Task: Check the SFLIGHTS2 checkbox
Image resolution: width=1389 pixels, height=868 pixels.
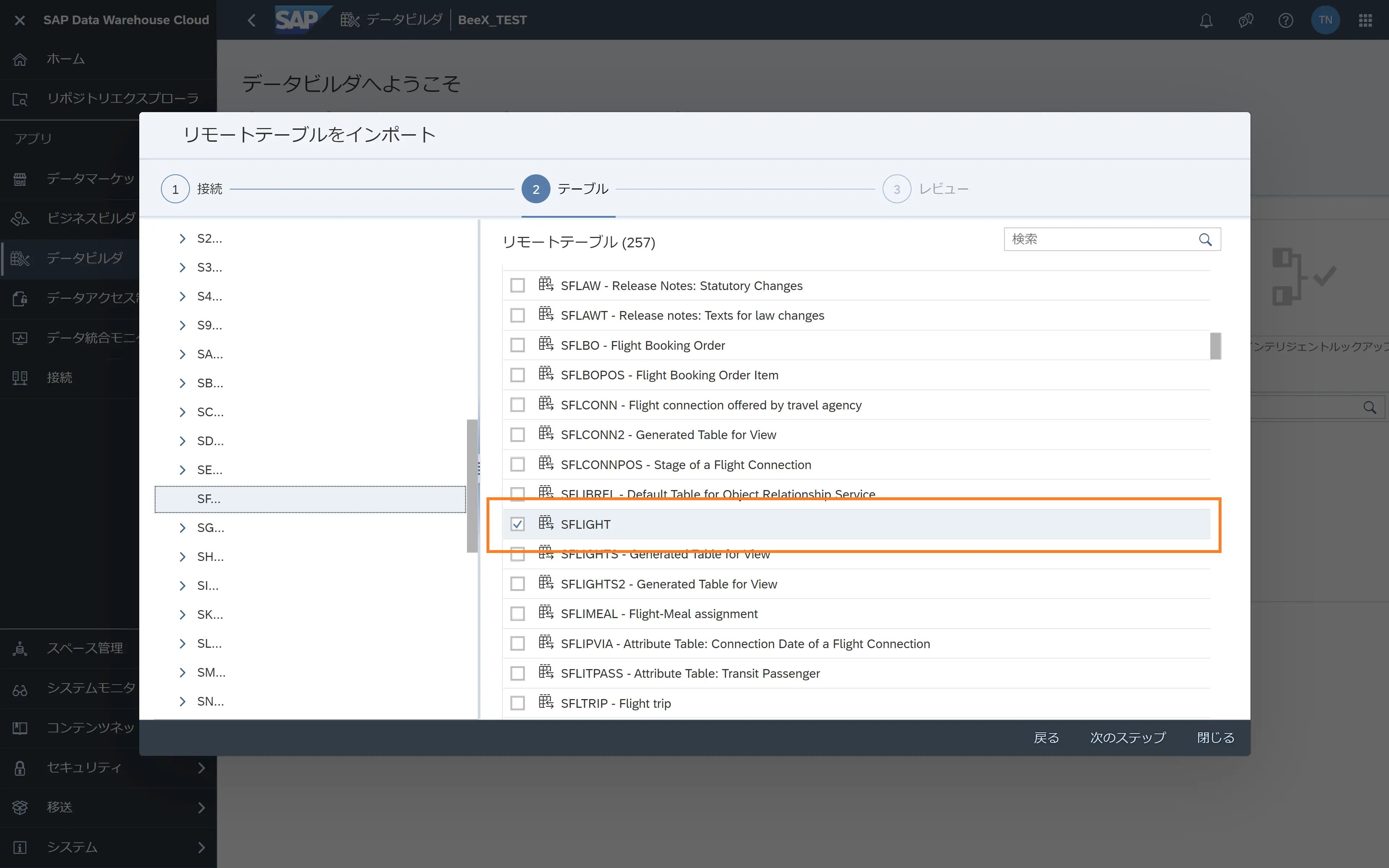Action: tap(517, 584)
